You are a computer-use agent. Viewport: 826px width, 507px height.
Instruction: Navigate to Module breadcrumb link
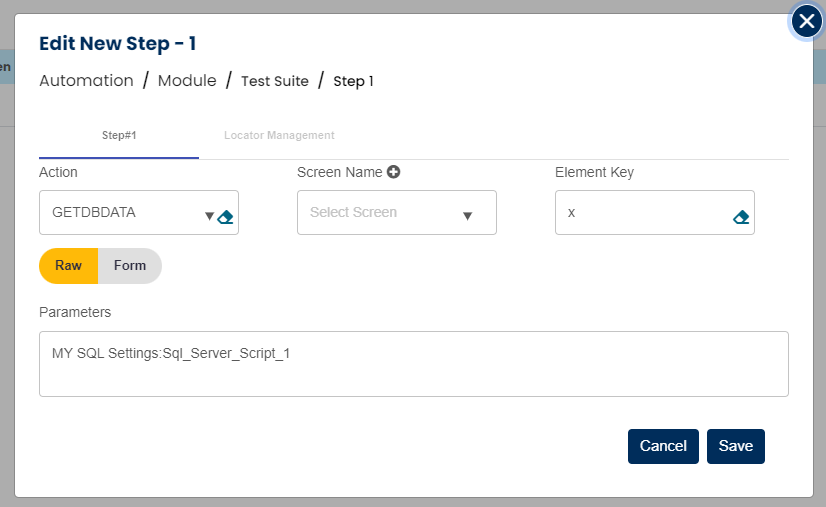click(x=187, y=81)
